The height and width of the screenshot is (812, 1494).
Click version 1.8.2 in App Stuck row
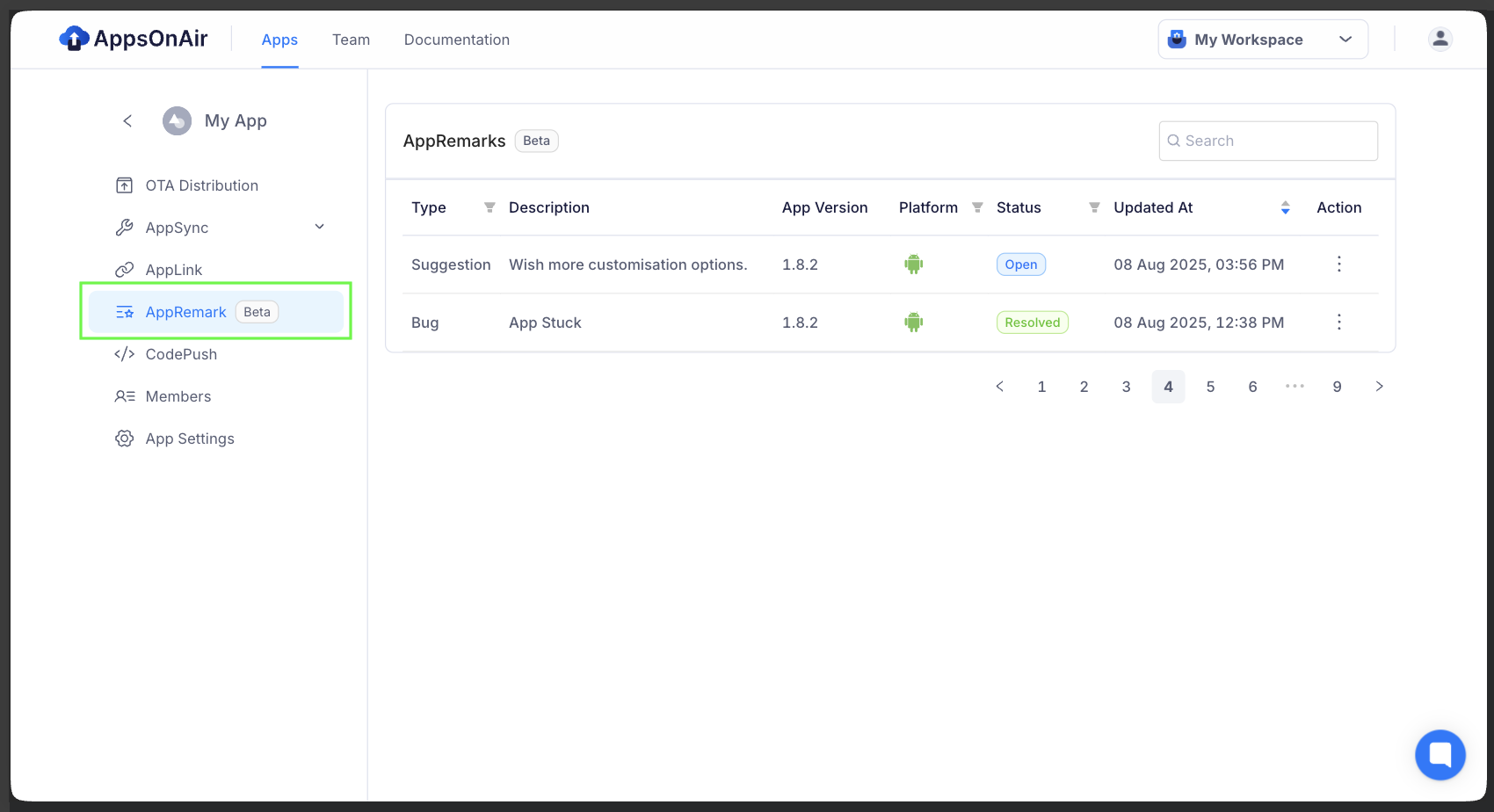[x=800, y=323]
